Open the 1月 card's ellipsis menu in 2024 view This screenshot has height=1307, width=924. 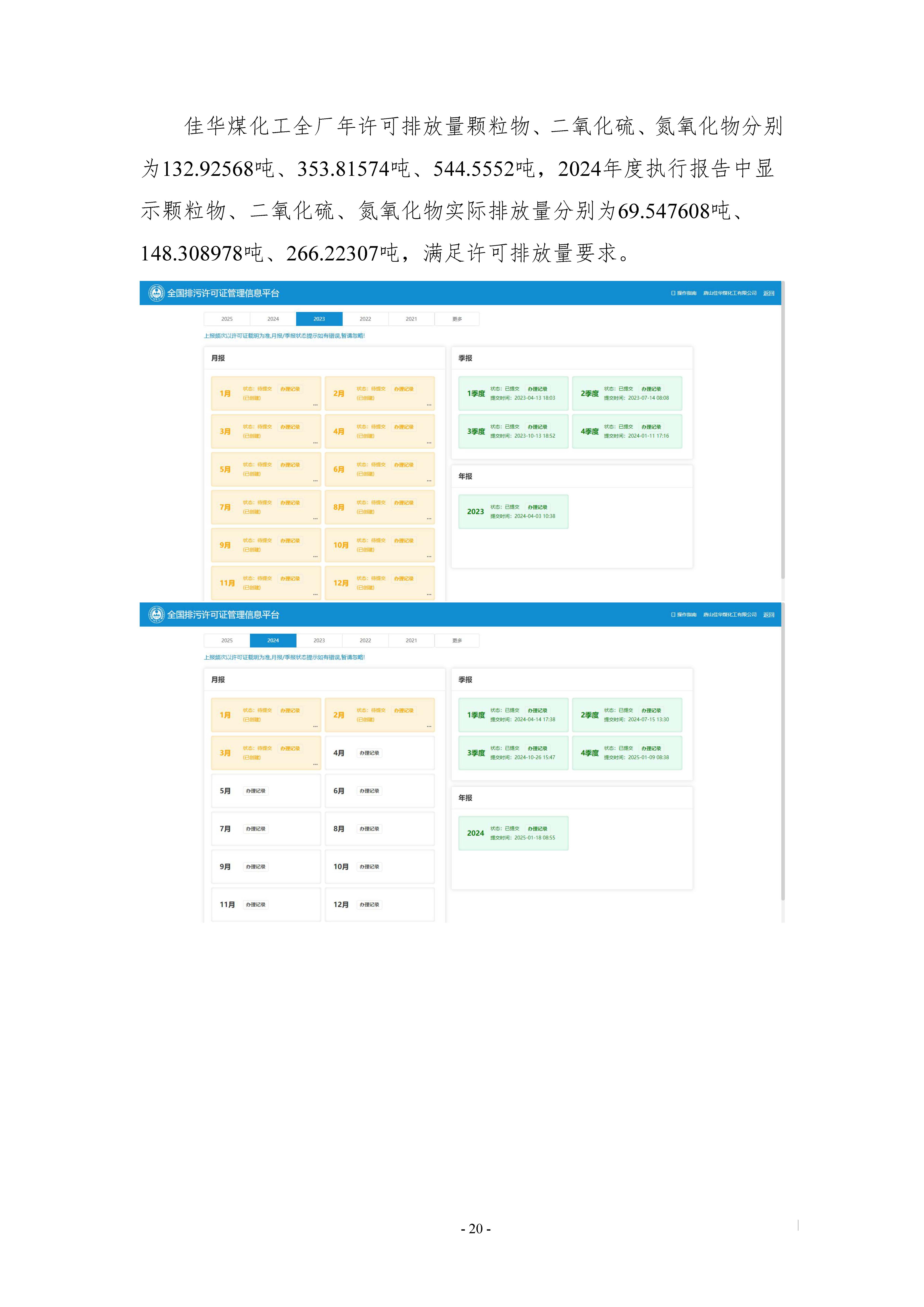tap(315, 726)
